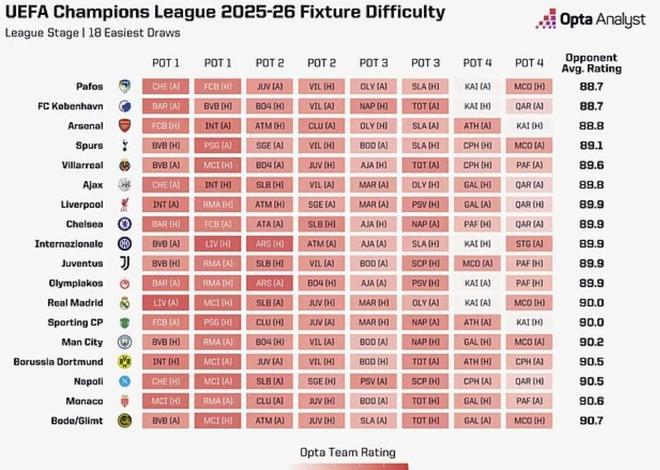Select the Borussia Dortmund crest
The image size is (660, 470).
[125, 362]
